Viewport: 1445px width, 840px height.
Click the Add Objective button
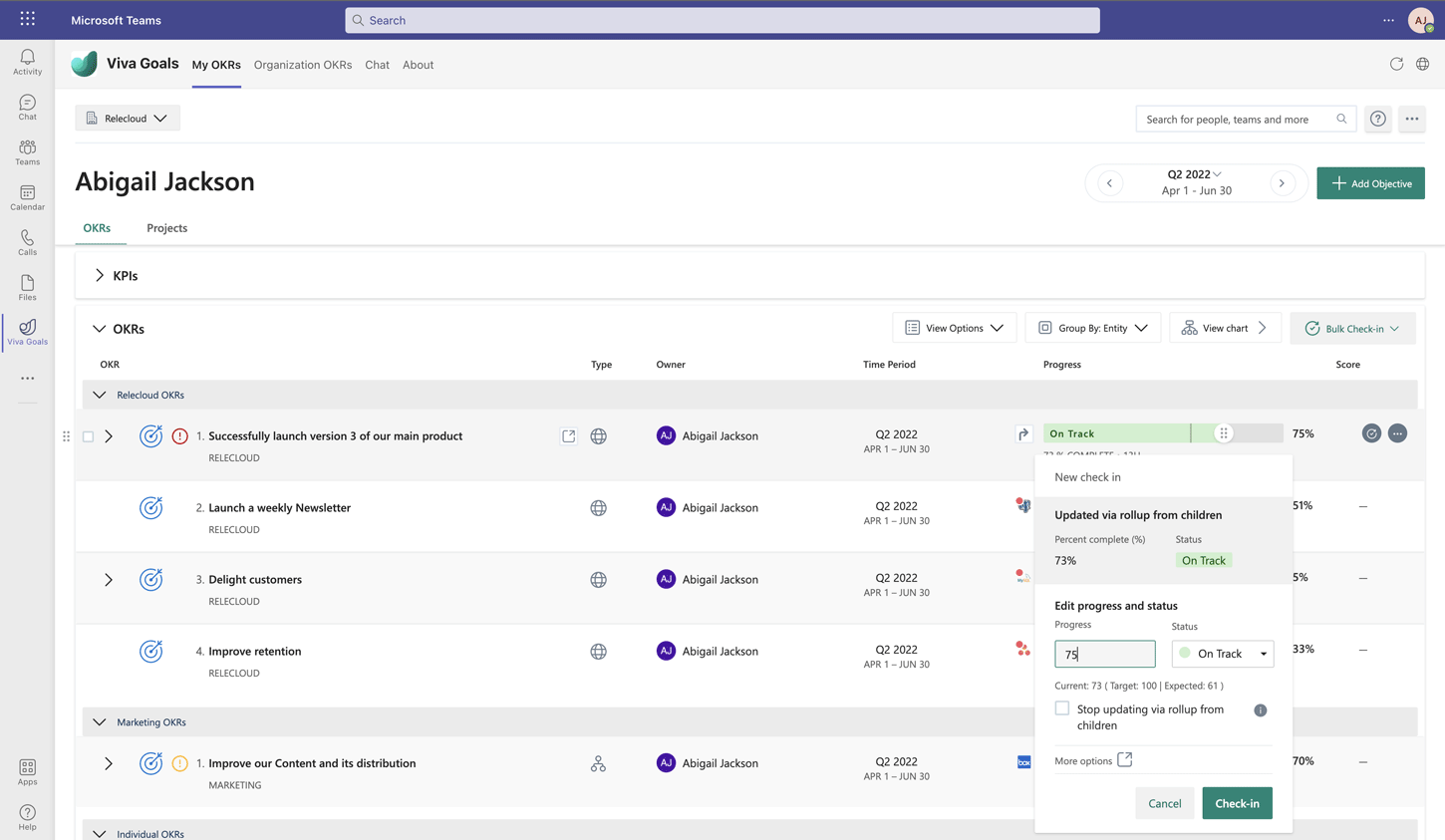coord(1370,183)
